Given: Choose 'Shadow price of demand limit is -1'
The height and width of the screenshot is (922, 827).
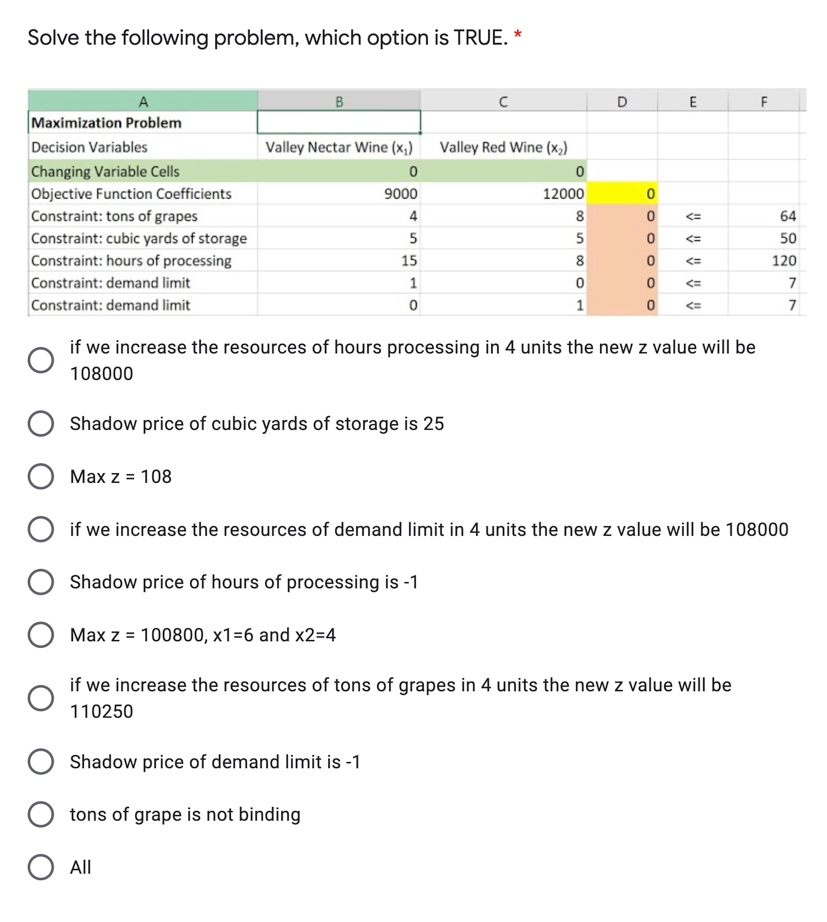Looking at the screenshot, I should click(41, 761).
